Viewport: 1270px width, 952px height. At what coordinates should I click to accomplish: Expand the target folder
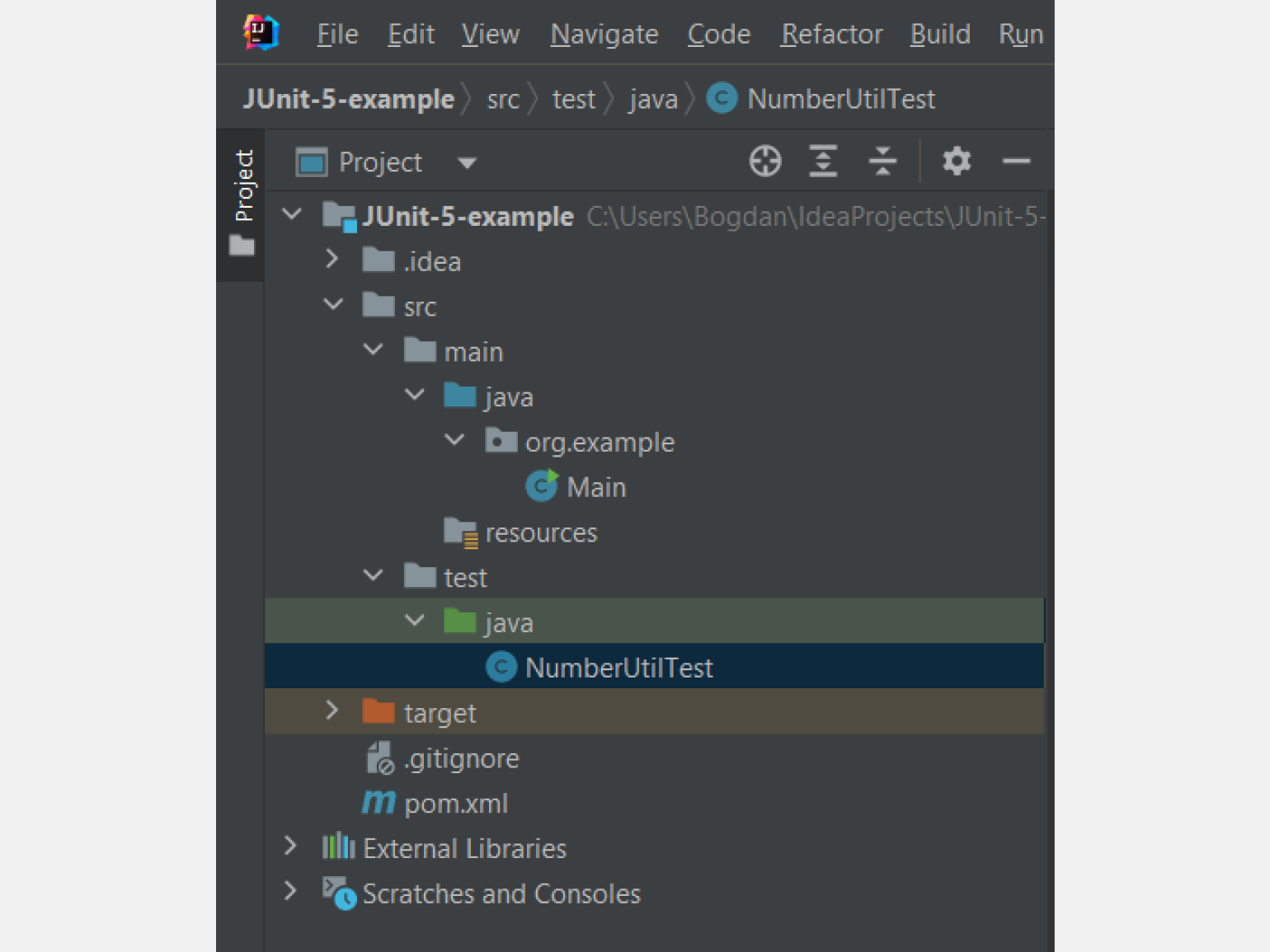pyautogui.click(x=332, y=710)
